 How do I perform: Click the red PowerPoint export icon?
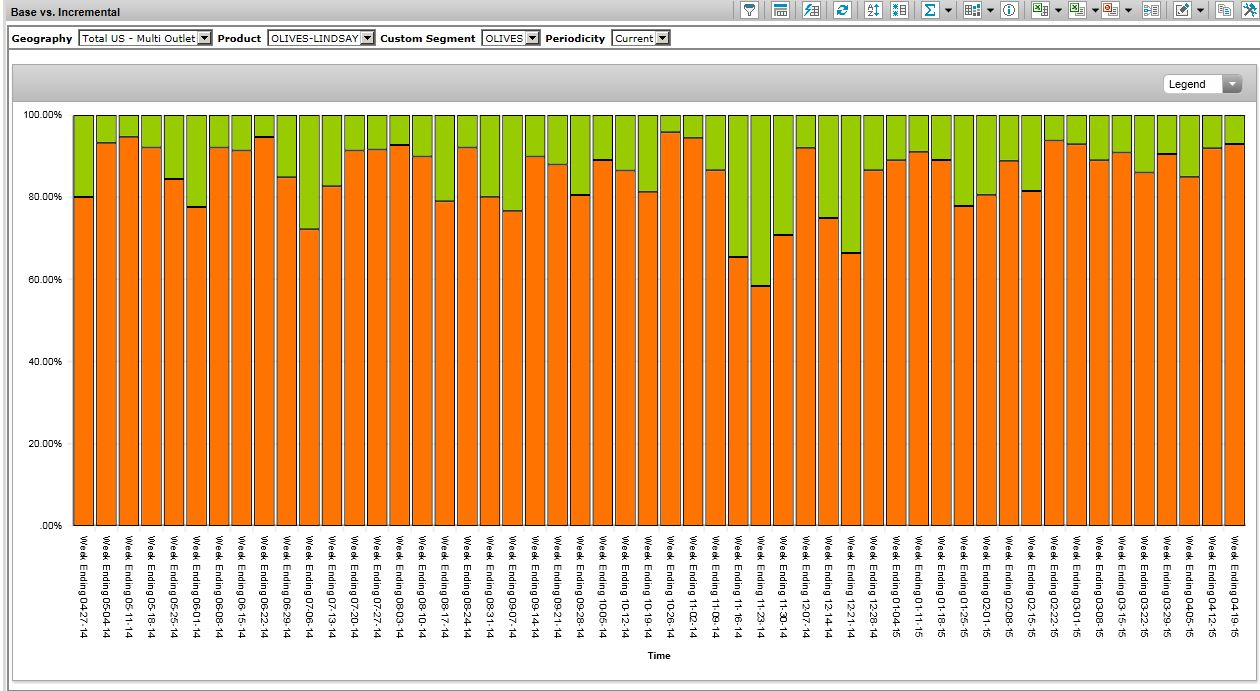1110,10
